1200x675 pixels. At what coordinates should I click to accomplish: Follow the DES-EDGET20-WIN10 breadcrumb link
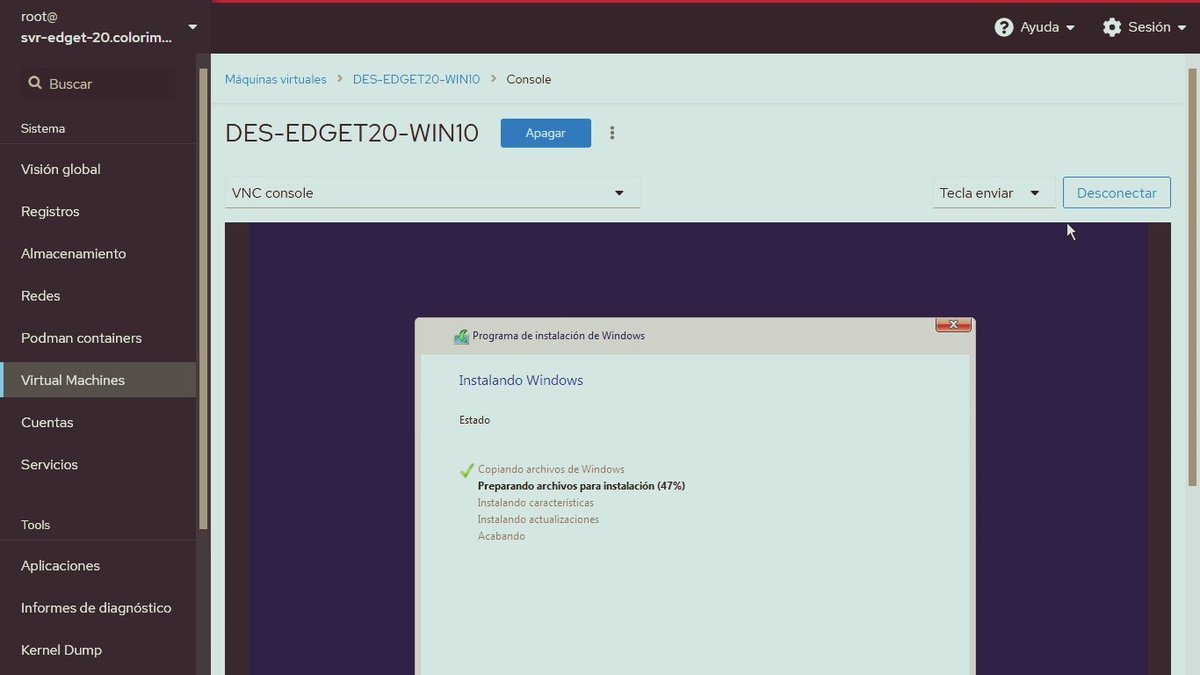point(416,79)
